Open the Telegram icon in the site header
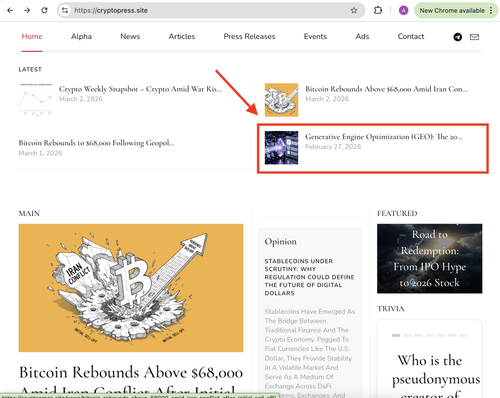 tap(458, 37)
